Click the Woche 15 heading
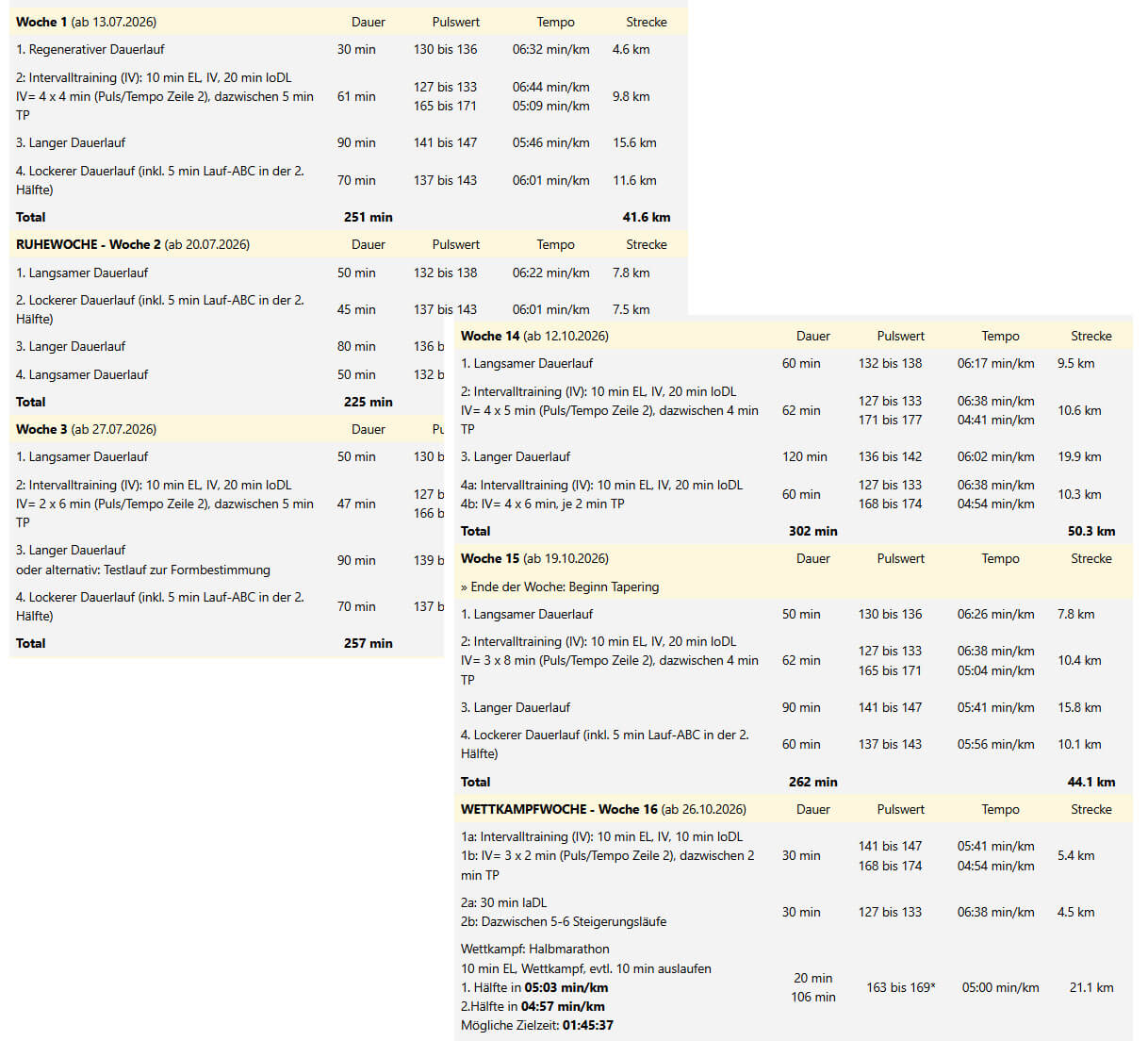 coord(534,558)
